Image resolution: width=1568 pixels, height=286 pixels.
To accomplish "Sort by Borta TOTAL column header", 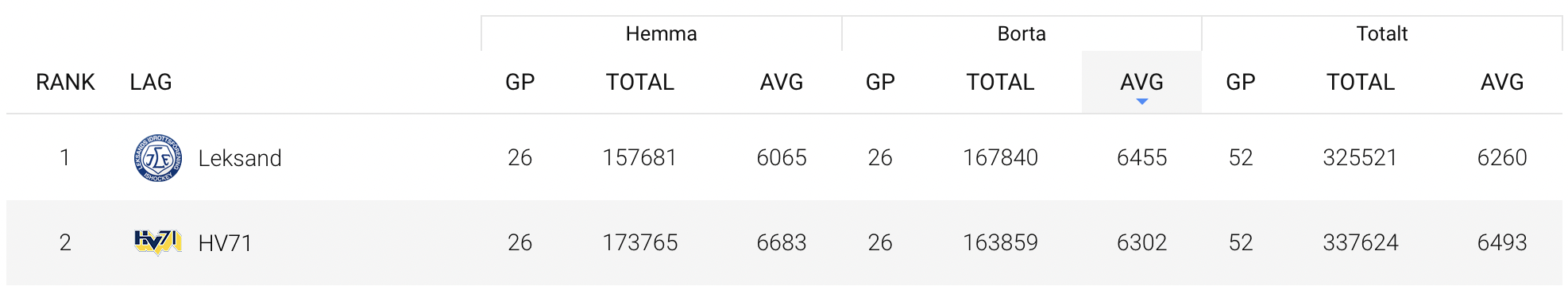I will (1000, 82).
